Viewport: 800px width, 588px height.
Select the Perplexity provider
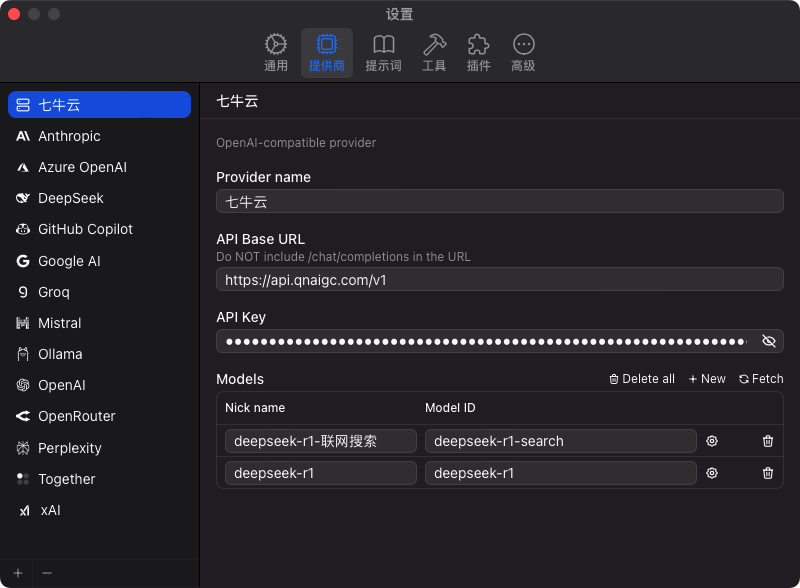[x=99, y=448]
